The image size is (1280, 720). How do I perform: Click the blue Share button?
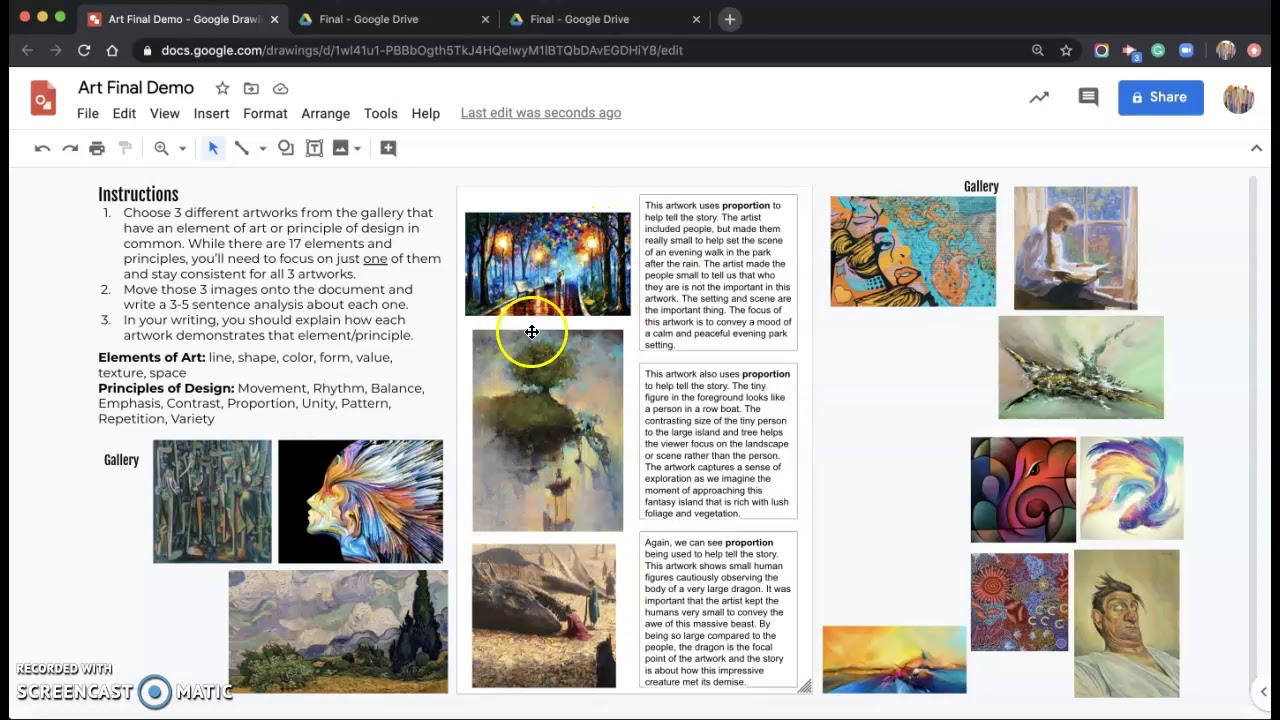1160,97
